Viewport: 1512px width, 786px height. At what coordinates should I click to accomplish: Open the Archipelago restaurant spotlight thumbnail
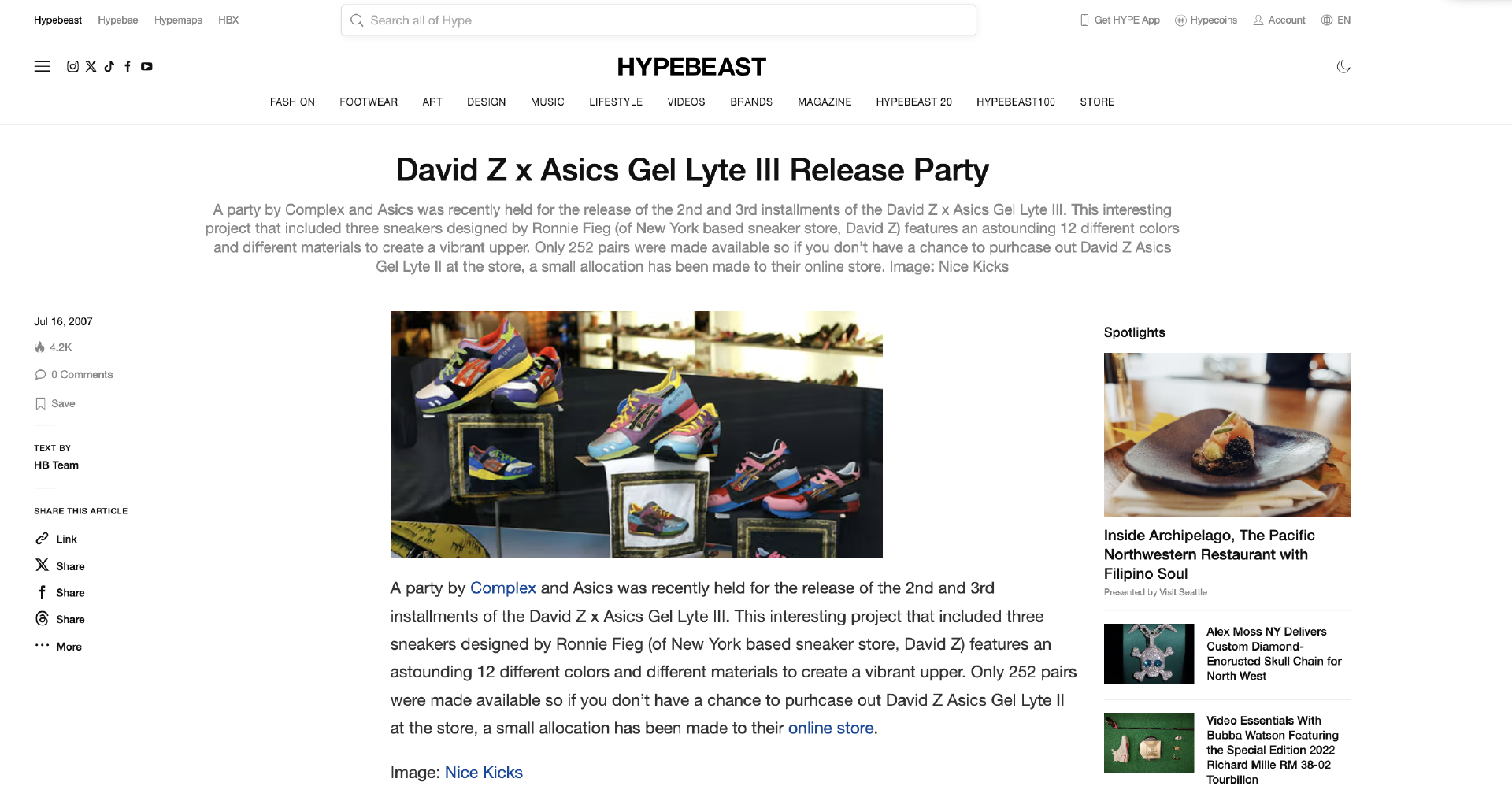pyautogui.click(x=1227, y=435)
